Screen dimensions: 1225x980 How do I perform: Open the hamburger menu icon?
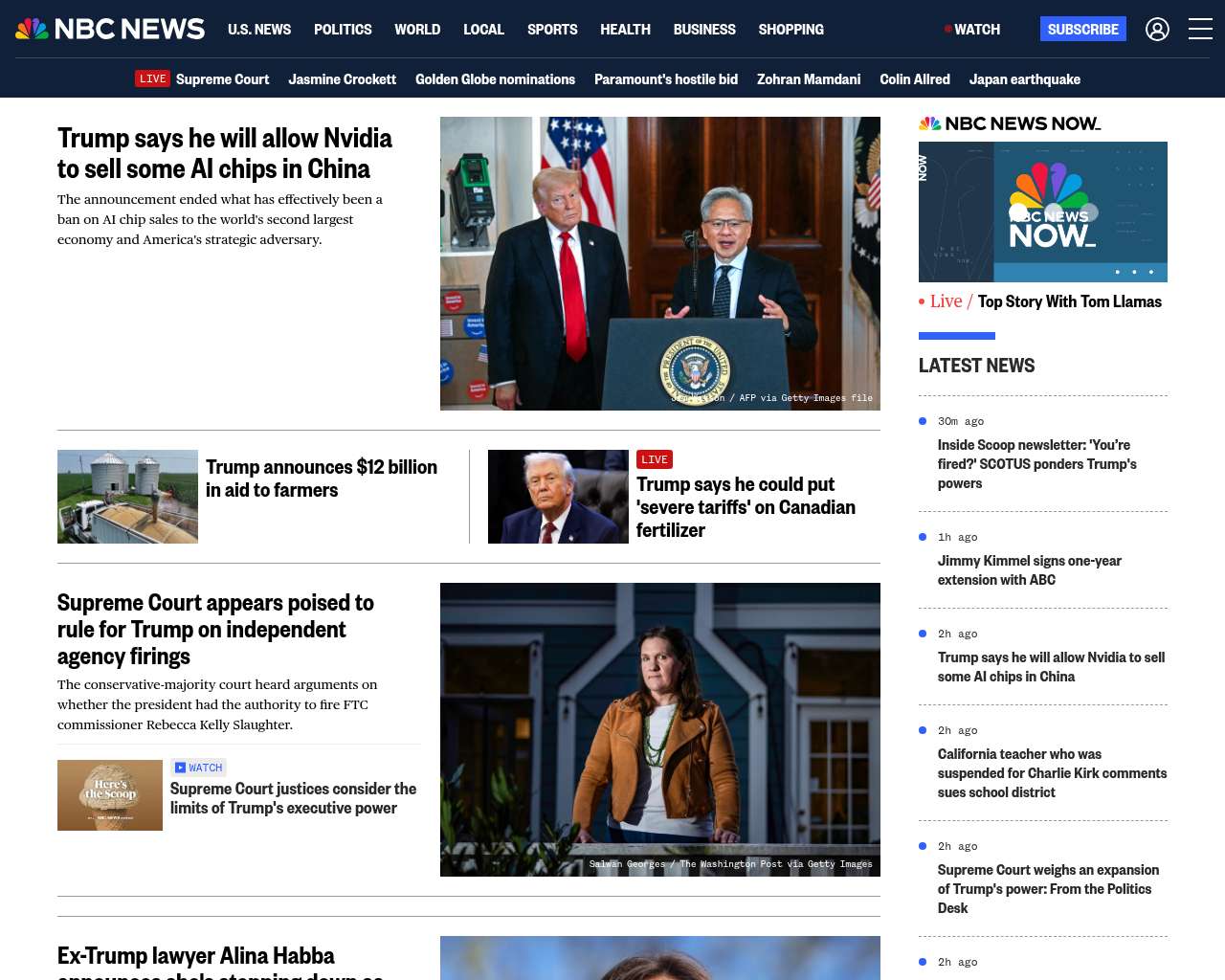point(1200,30)
